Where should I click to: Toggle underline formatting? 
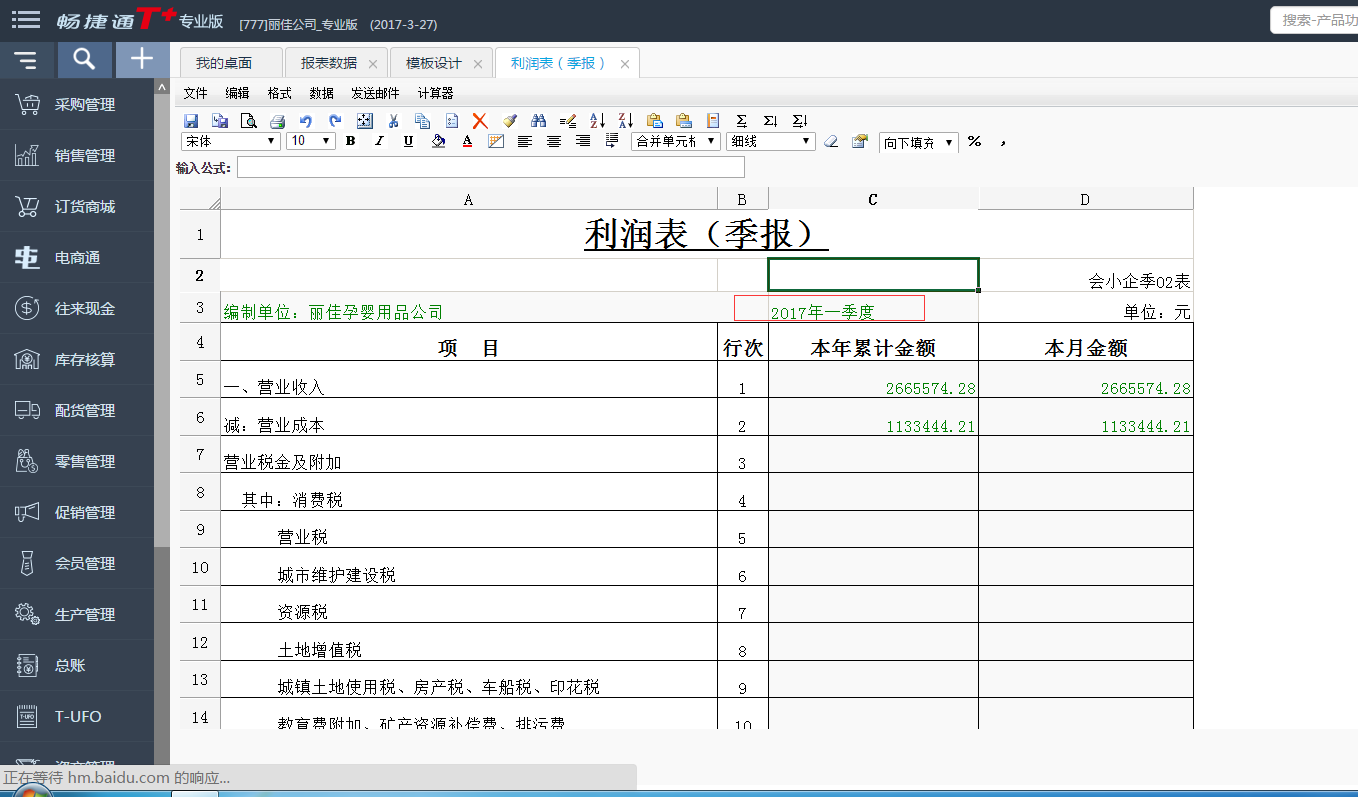[x=408, y=141]
